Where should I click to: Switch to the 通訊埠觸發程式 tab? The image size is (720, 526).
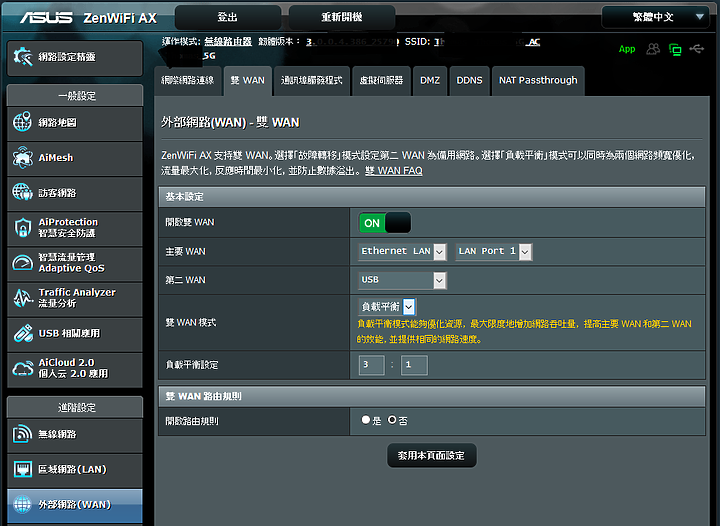click(x=312, y=80)
